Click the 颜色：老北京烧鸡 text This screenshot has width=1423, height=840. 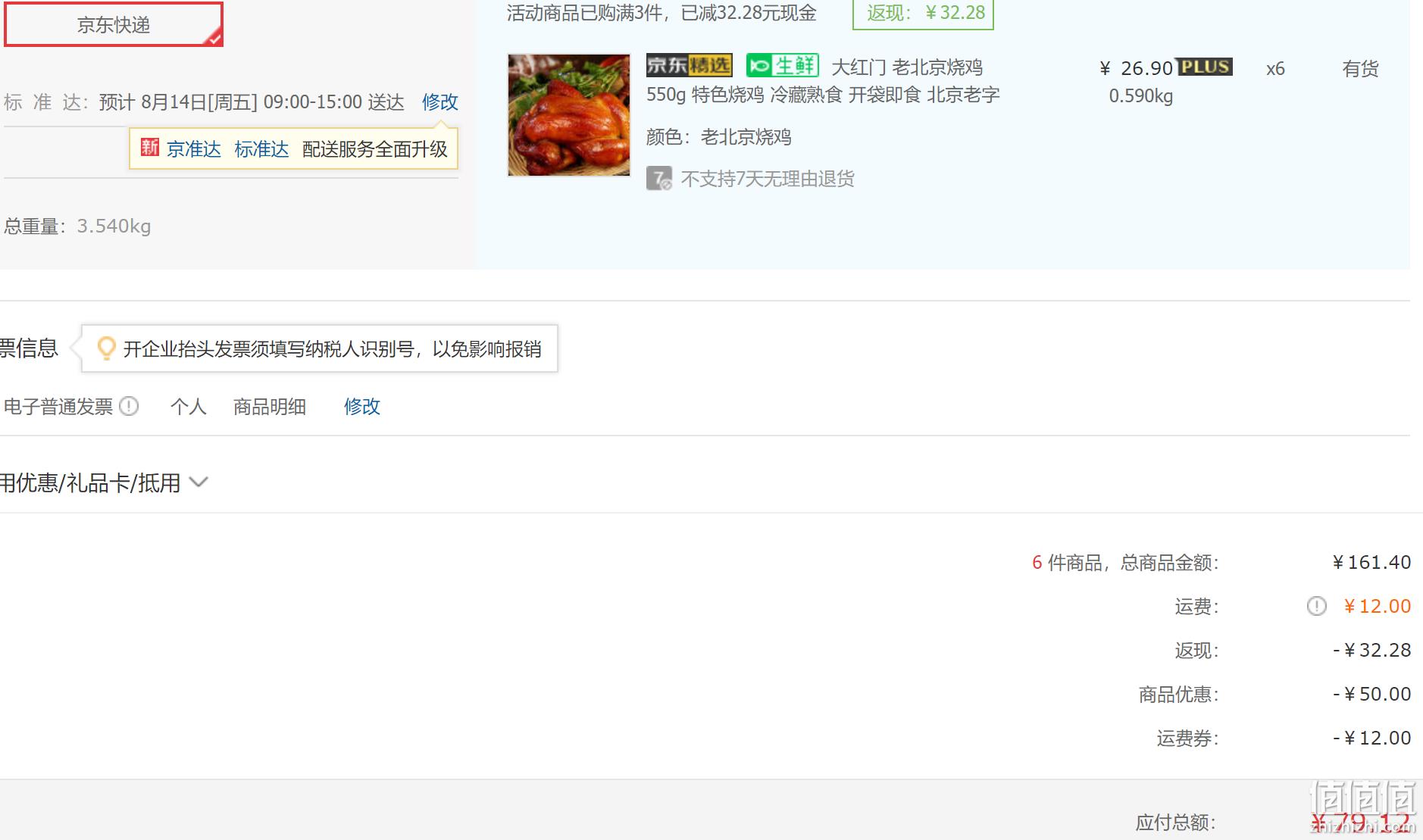point(719,137)
